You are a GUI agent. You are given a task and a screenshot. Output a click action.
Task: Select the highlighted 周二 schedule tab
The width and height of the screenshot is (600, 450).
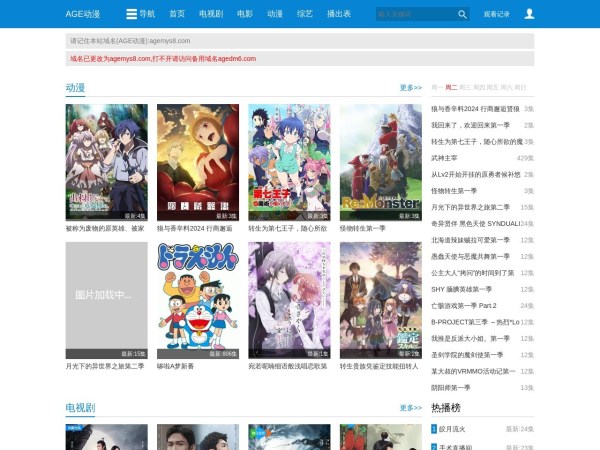pyautogui.click(x=451, y=88)
